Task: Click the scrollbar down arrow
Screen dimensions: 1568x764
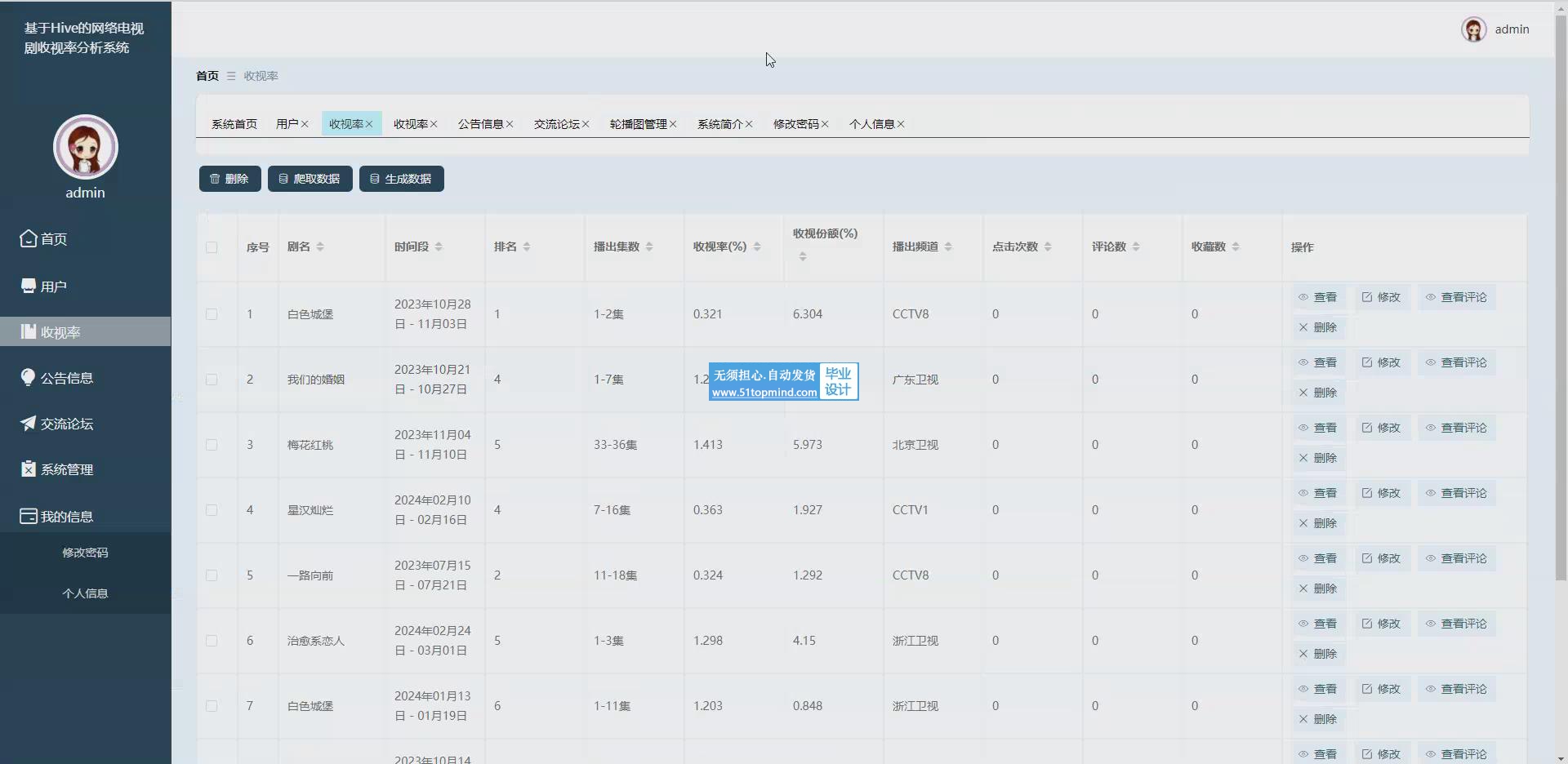Action: tap(1561, 757)
